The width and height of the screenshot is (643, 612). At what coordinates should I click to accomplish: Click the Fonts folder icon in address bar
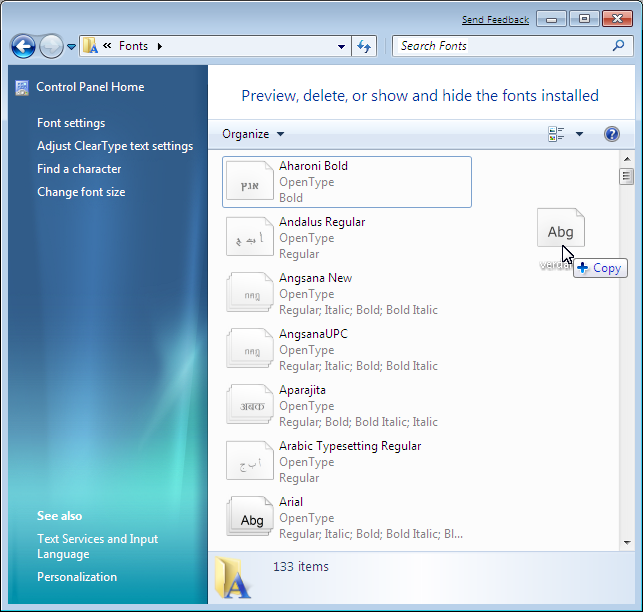[90, 46]
